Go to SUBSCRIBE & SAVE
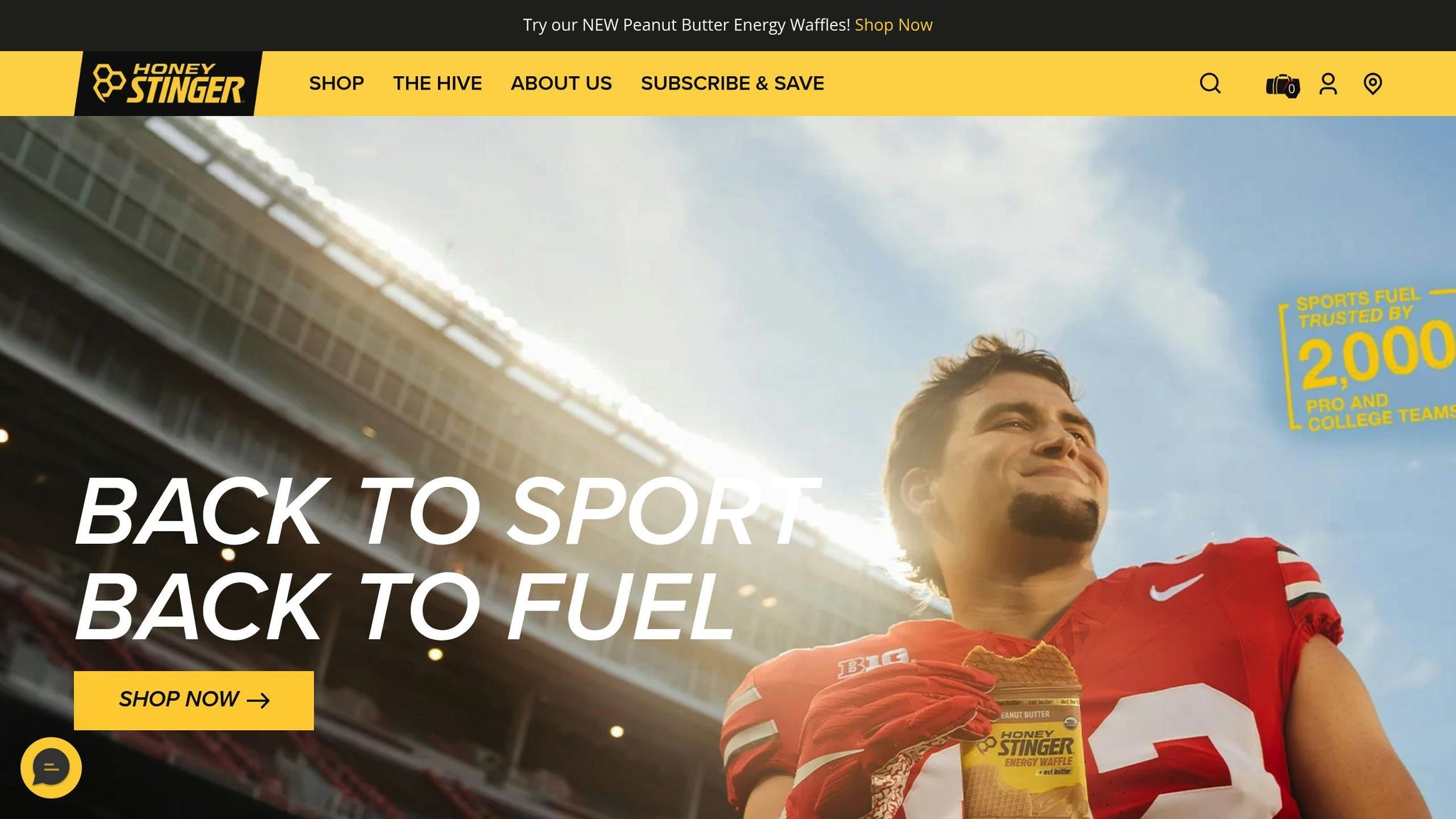 (732, 84)
